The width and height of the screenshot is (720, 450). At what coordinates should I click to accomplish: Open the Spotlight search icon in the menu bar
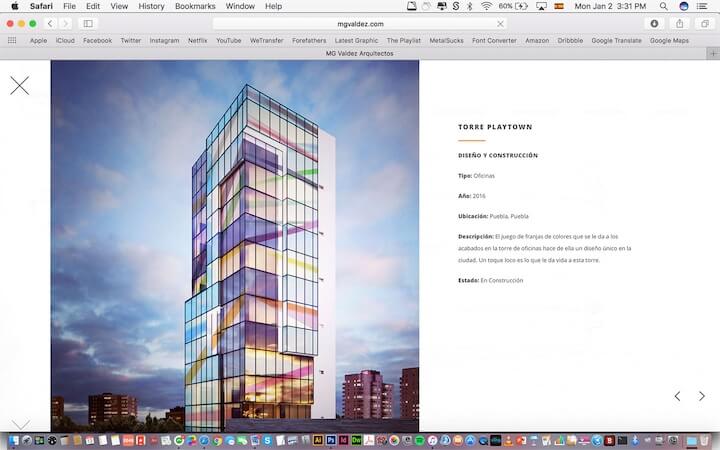pyautogui.click(x=664, y=6)
